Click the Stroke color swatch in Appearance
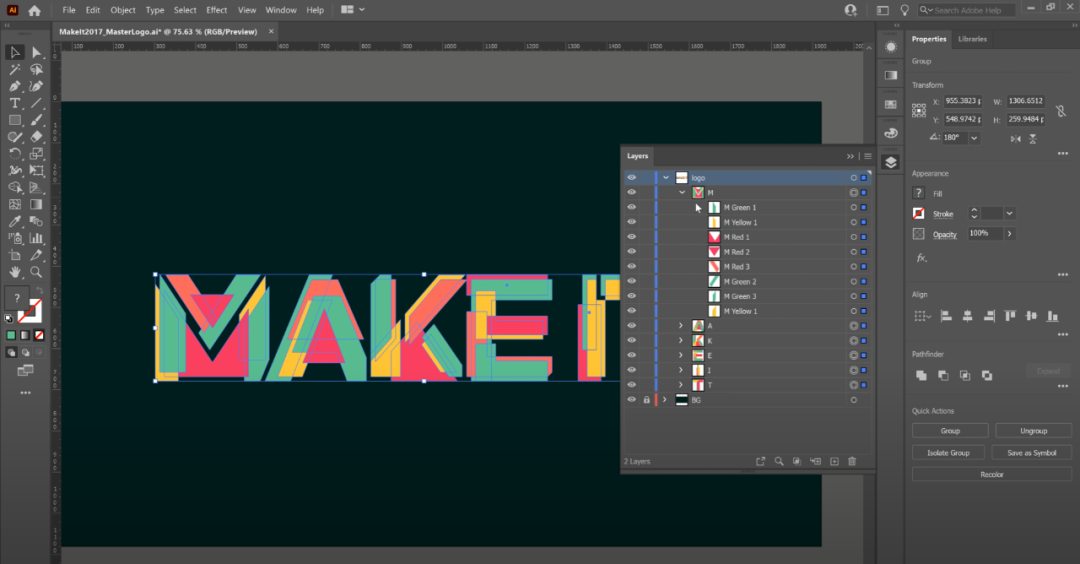Viewport: 1080px width, 564px height. [x=918, y=214]
